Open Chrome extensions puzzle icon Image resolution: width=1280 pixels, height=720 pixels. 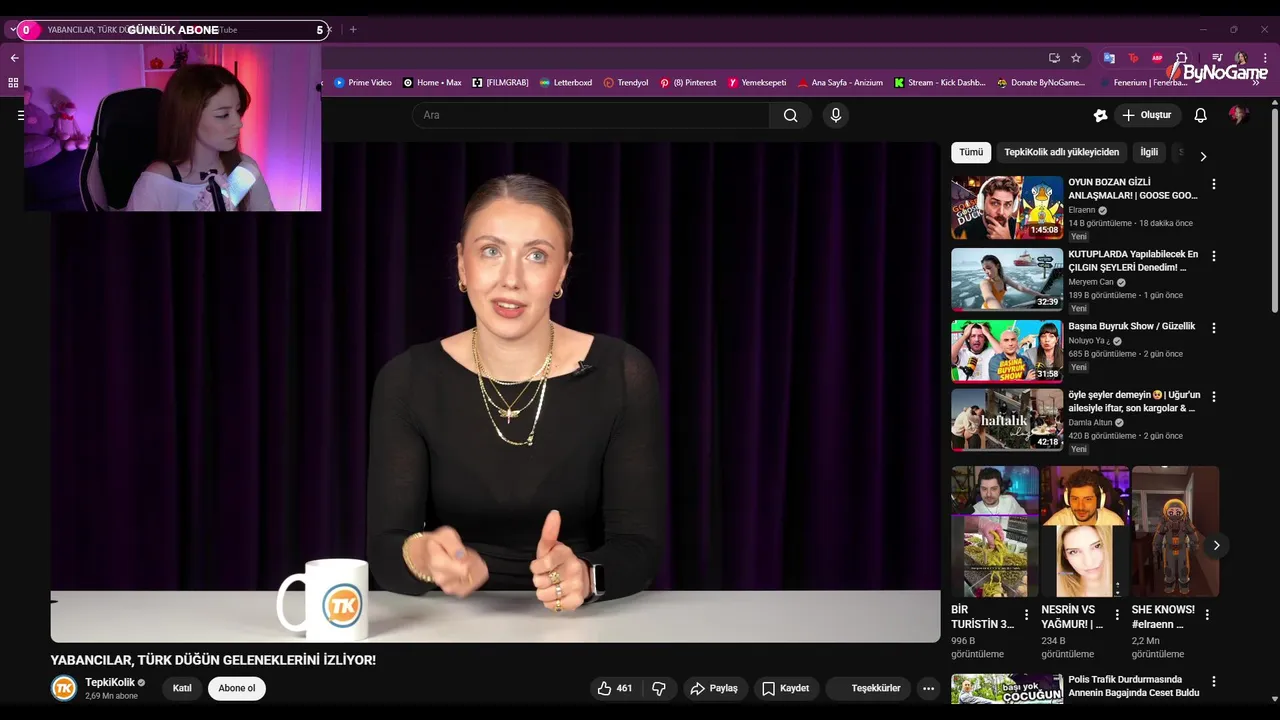(x=1181, y=58)
